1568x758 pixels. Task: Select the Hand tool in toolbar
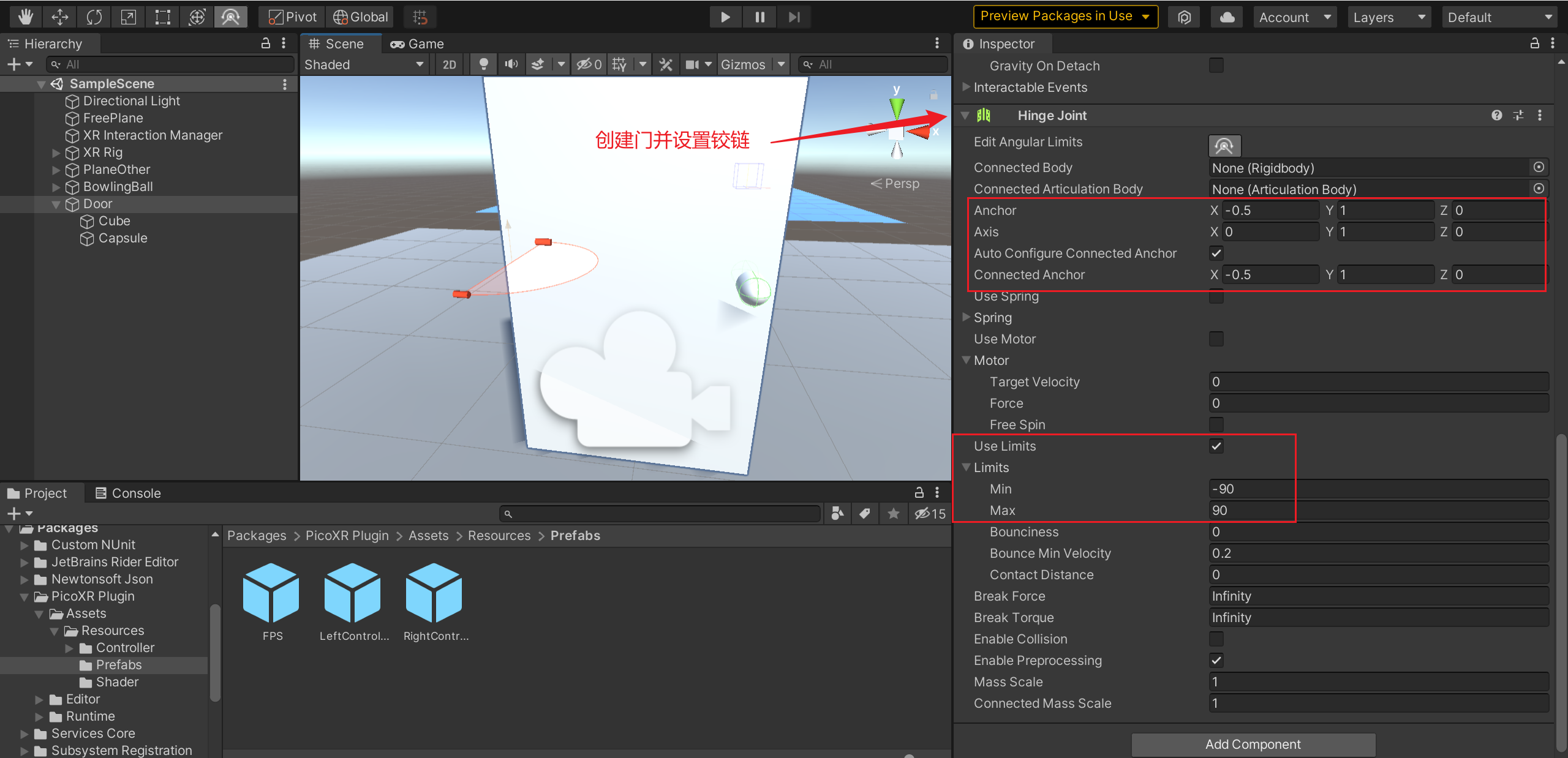(x=25, y=17)
